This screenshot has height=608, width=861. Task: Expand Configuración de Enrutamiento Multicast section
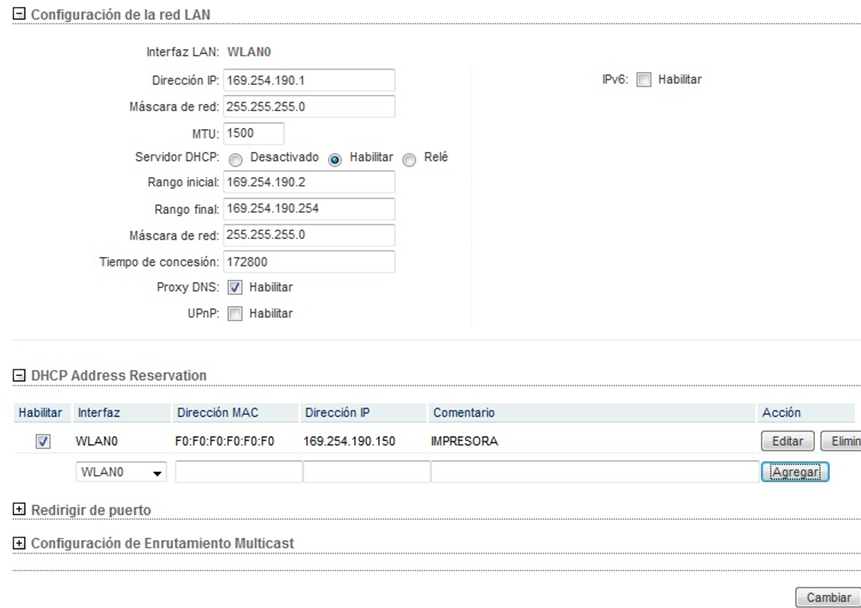19,543
